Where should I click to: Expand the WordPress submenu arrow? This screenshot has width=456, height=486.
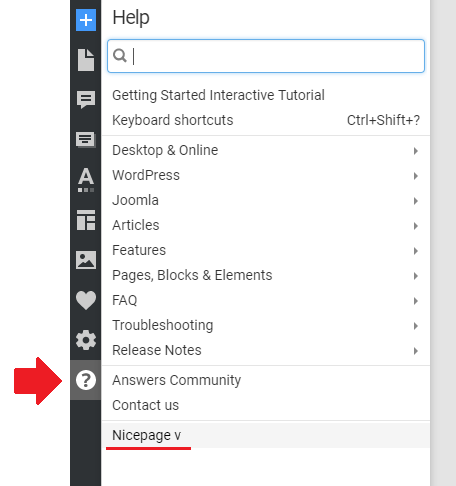[415, 176]
